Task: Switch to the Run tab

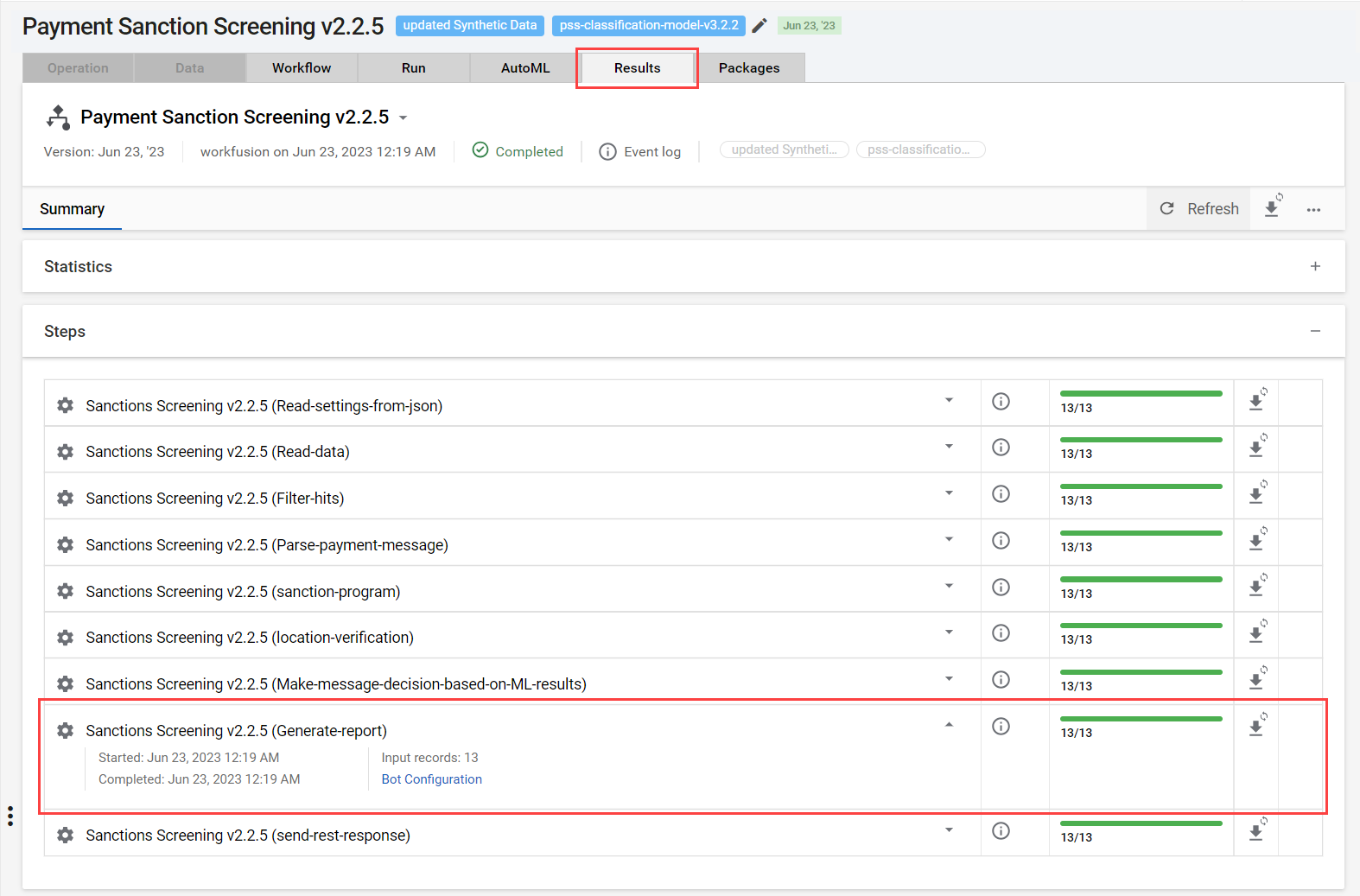Action: coord(414,68)
